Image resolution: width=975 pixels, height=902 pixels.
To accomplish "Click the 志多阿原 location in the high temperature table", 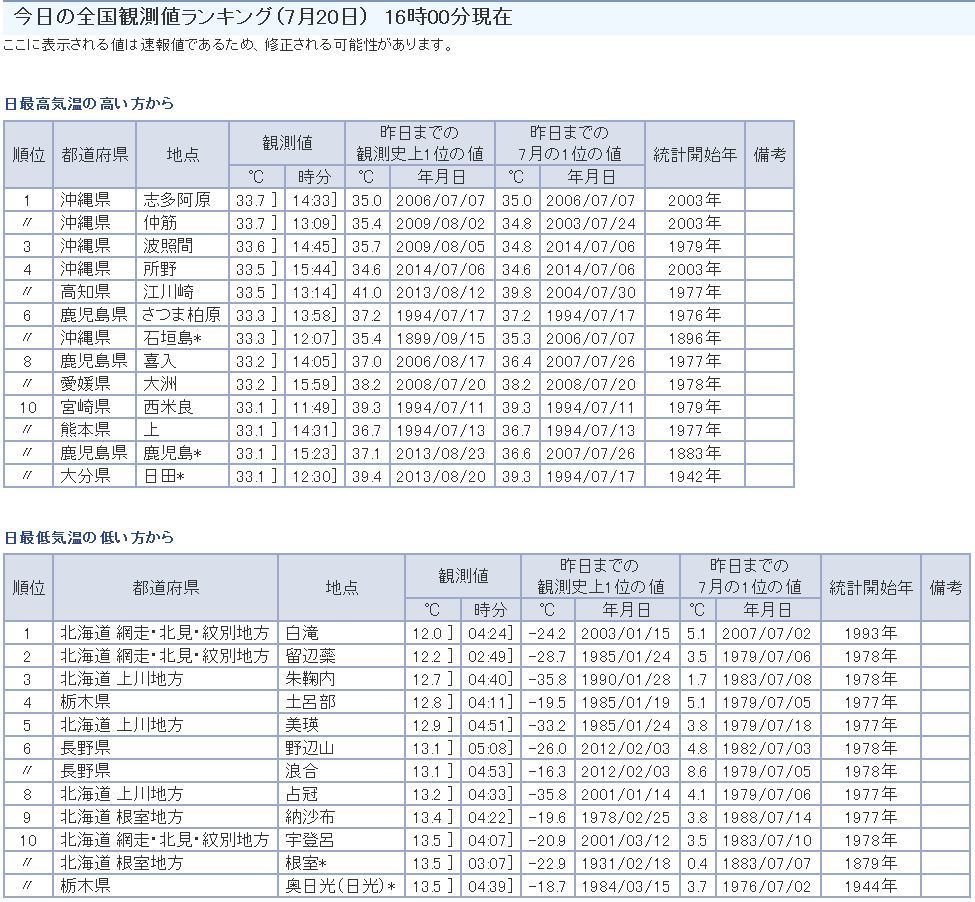I will click(x=177, y=200).
